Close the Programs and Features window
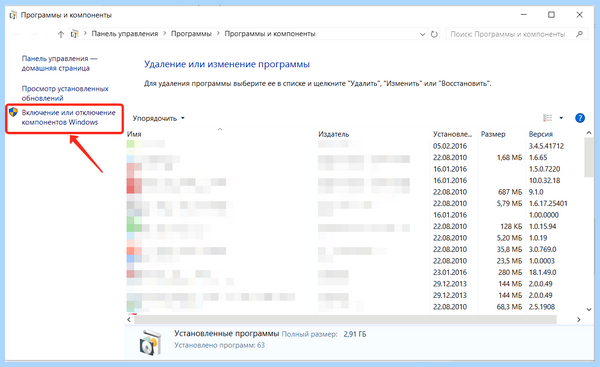Image resolution: width=600 pixels, height=367 pixels. [x=579, y=15]
